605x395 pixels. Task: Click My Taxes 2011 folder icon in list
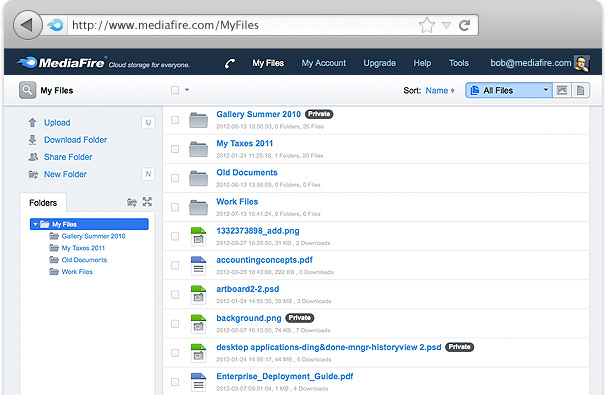pyautogui.click(x=198, y=149)
